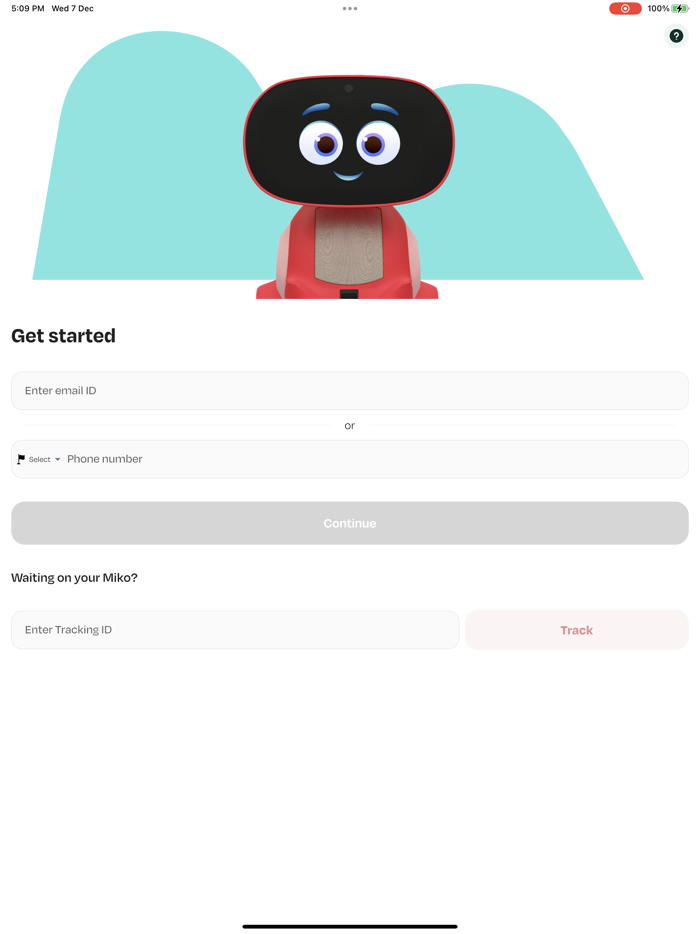The image size is (700, 934).
Task: Tap the three-dot multitasking menu
Action: 350,8
